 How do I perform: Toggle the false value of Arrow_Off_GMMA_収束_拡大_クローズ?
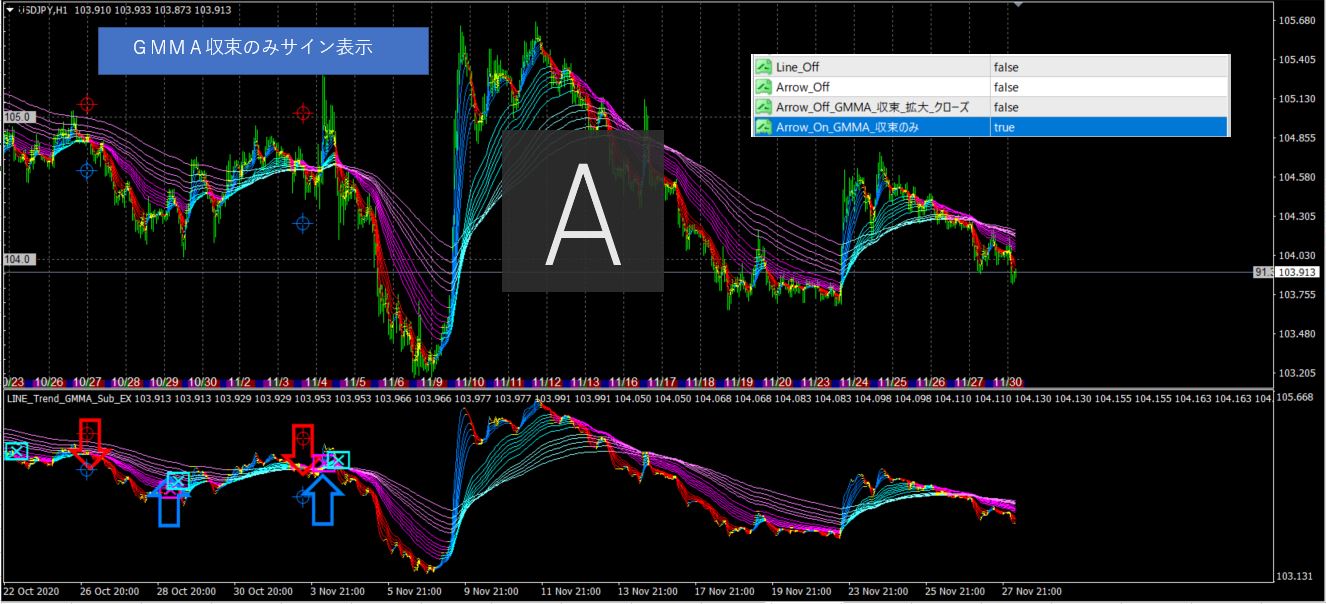tap(1006, 107)
